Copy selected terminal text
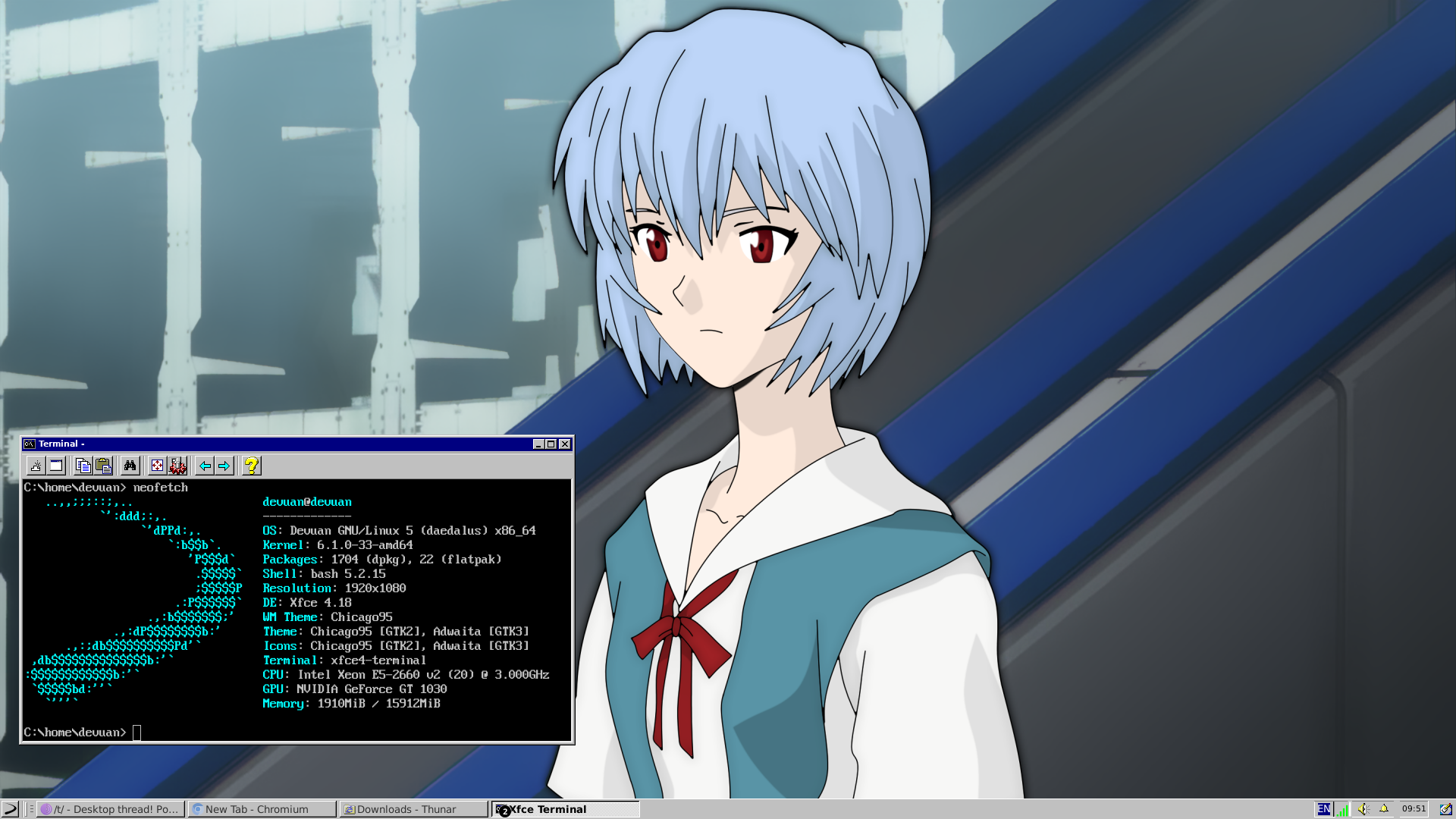This screenshot has height=819, width=1456. tap(83, 466)
